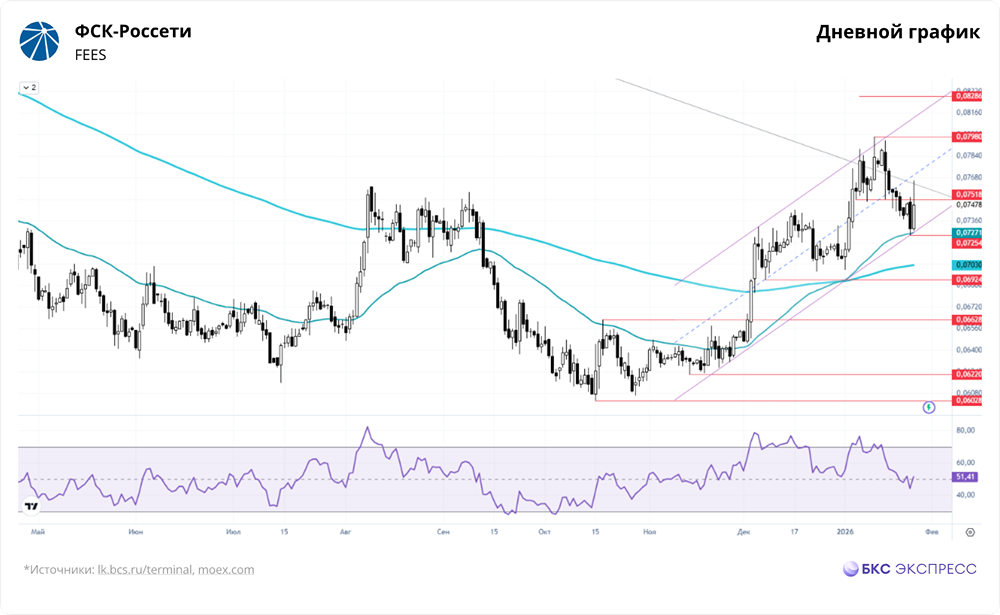Open the moex.com source link
The image size is (1000, 615).
click(x=226, y=570)
